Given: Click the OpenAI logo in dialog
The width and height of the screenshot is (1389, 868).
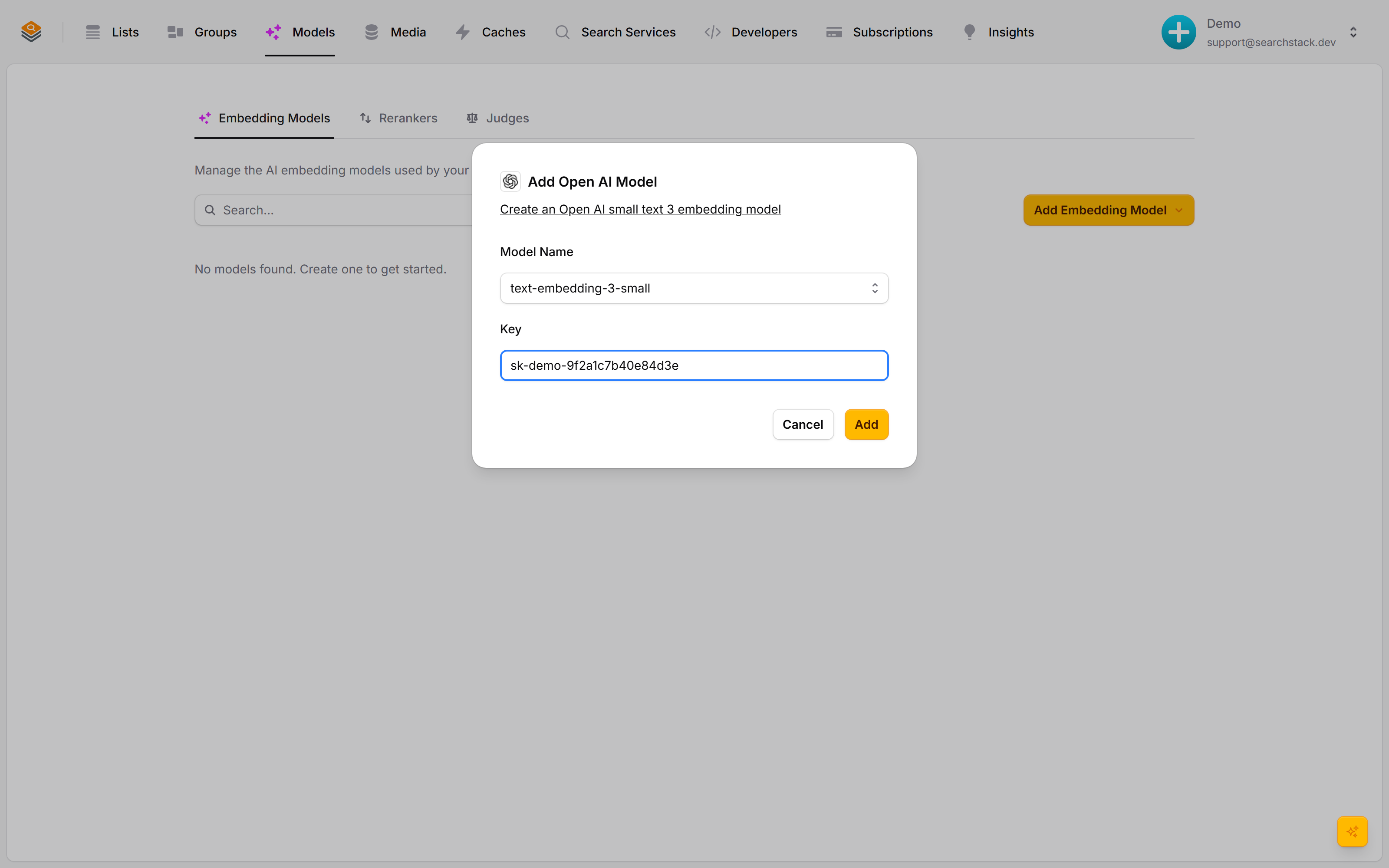Looking at the screenshot, I should point(510,181).
